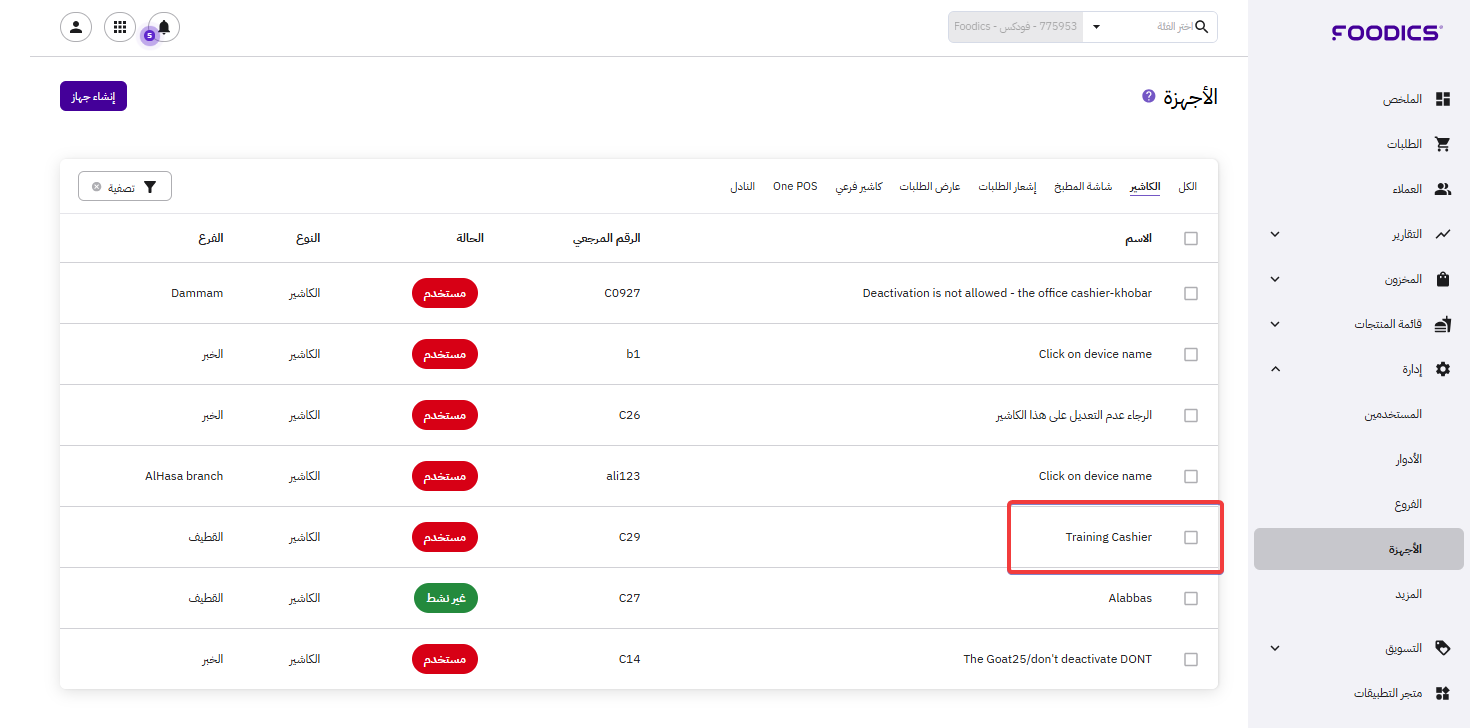Screen dimensions: 1474x728
Task: Click the purple create device button
Action: (93, 96)
